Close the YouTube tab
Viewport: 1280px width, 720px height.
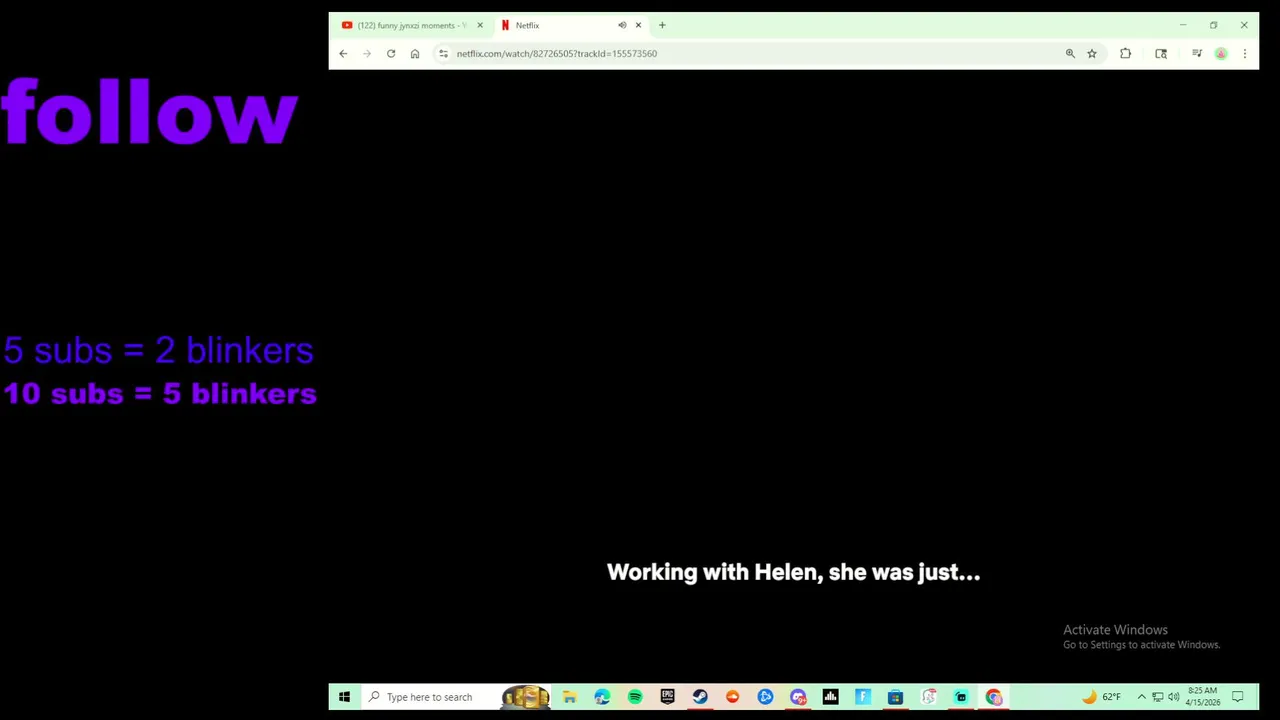point(480,25)
